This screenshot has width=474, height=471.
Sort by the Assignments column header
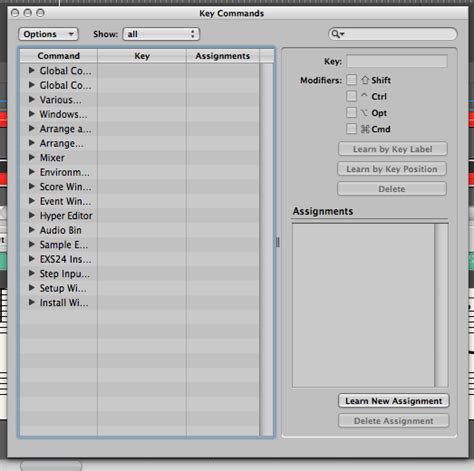[x=223, y=56]
